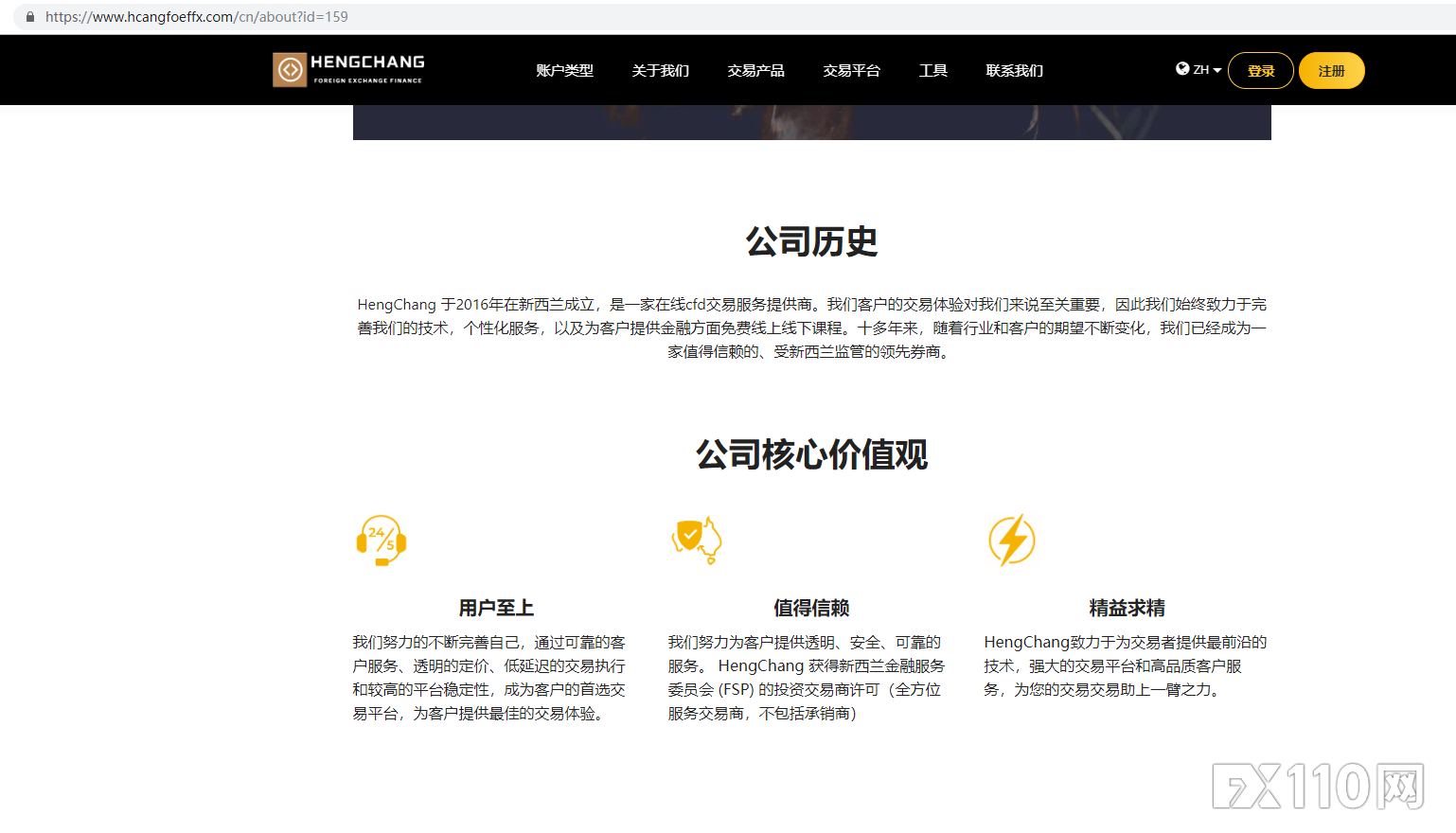Click the globe language icon
1456x833 pixels.
click(x=1182, y=69)
